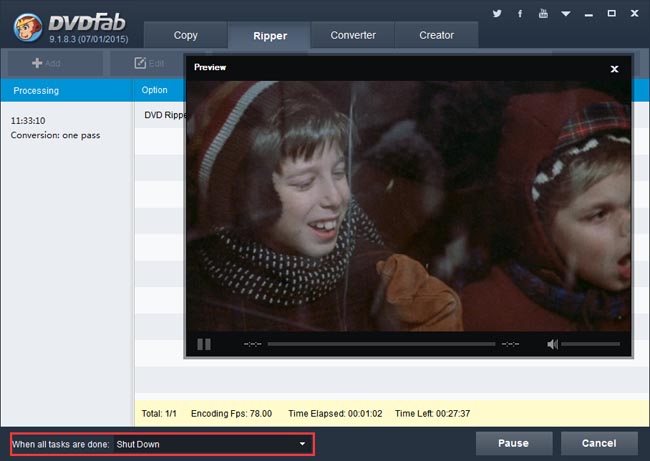Viewport: 650px width, 461px height.
Task: Click 'Time Left: 00:27:37' status text
Action: [x=432, y=413]
